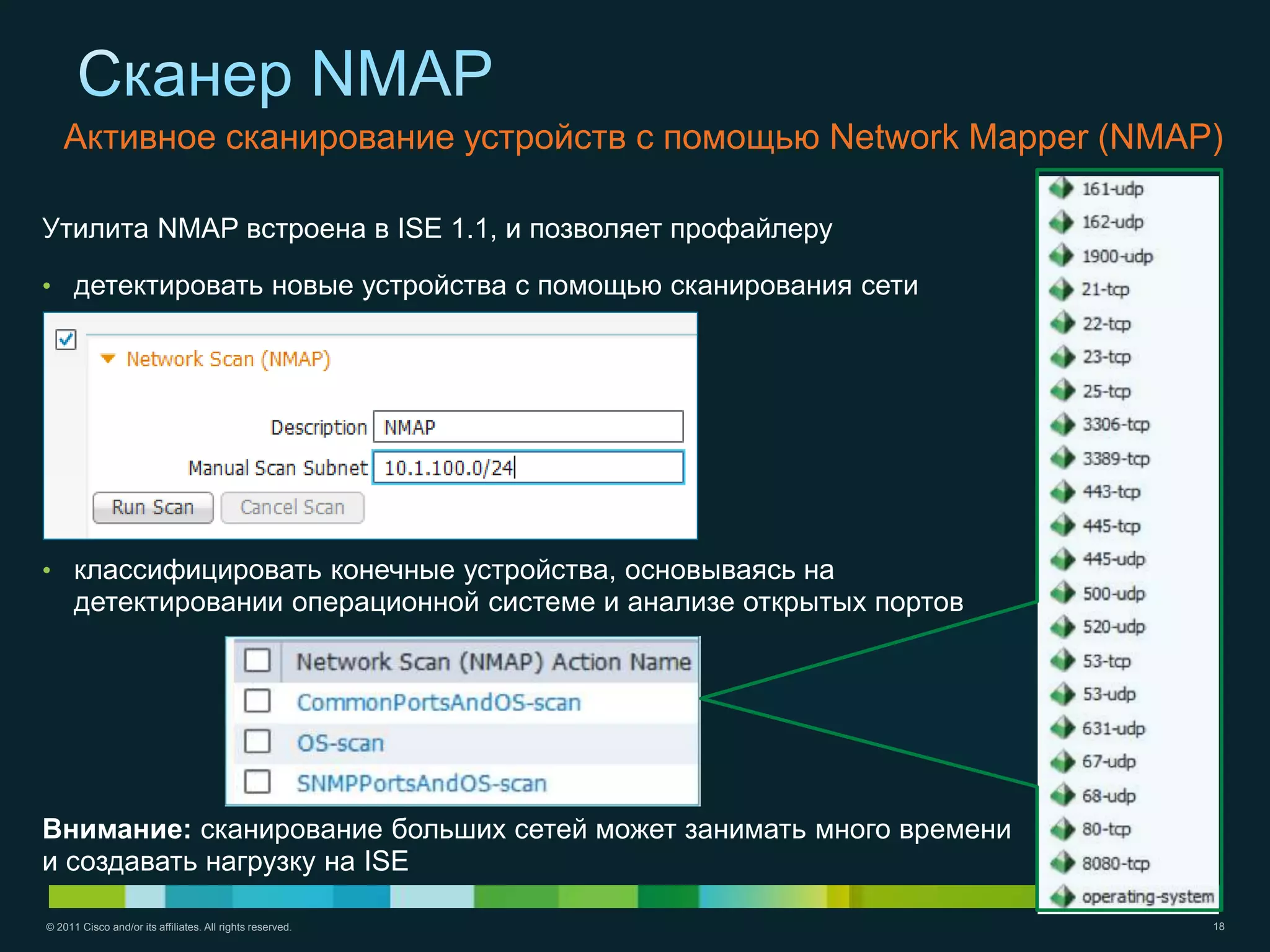Click the icon next to 53-udp
1270x952 pixels.
point(1063,694)
